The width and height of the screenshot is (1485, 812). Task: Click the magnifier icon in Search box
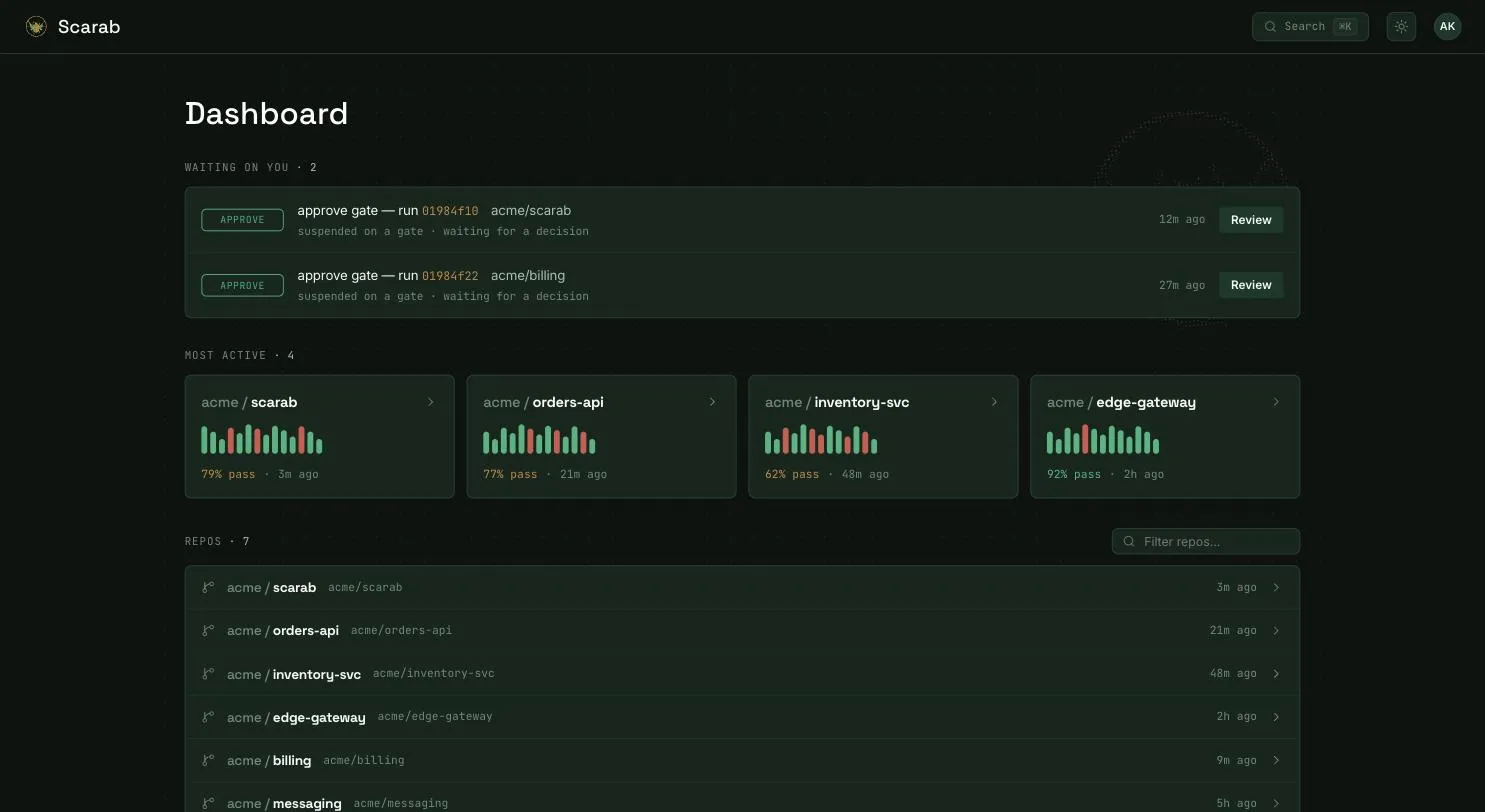click(1270, 27)
